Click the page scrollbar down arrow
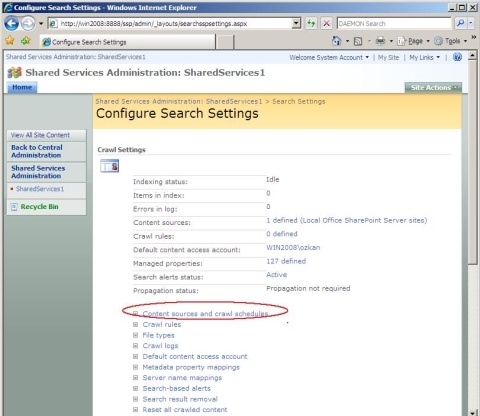 [x=472, y=412]
